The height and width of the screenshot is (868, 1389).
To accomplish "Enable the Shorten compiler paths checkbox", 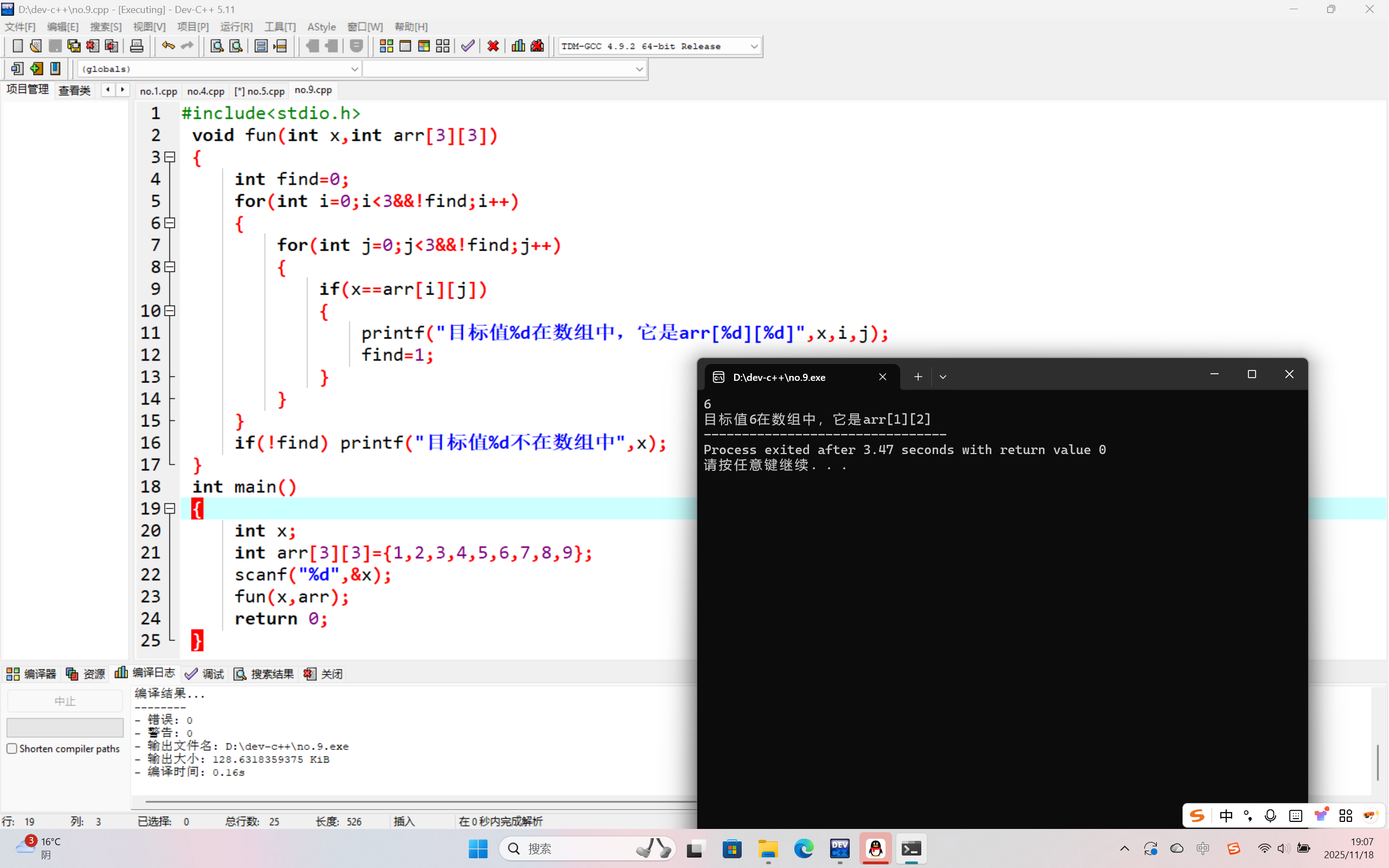I will tap(12, 749).
